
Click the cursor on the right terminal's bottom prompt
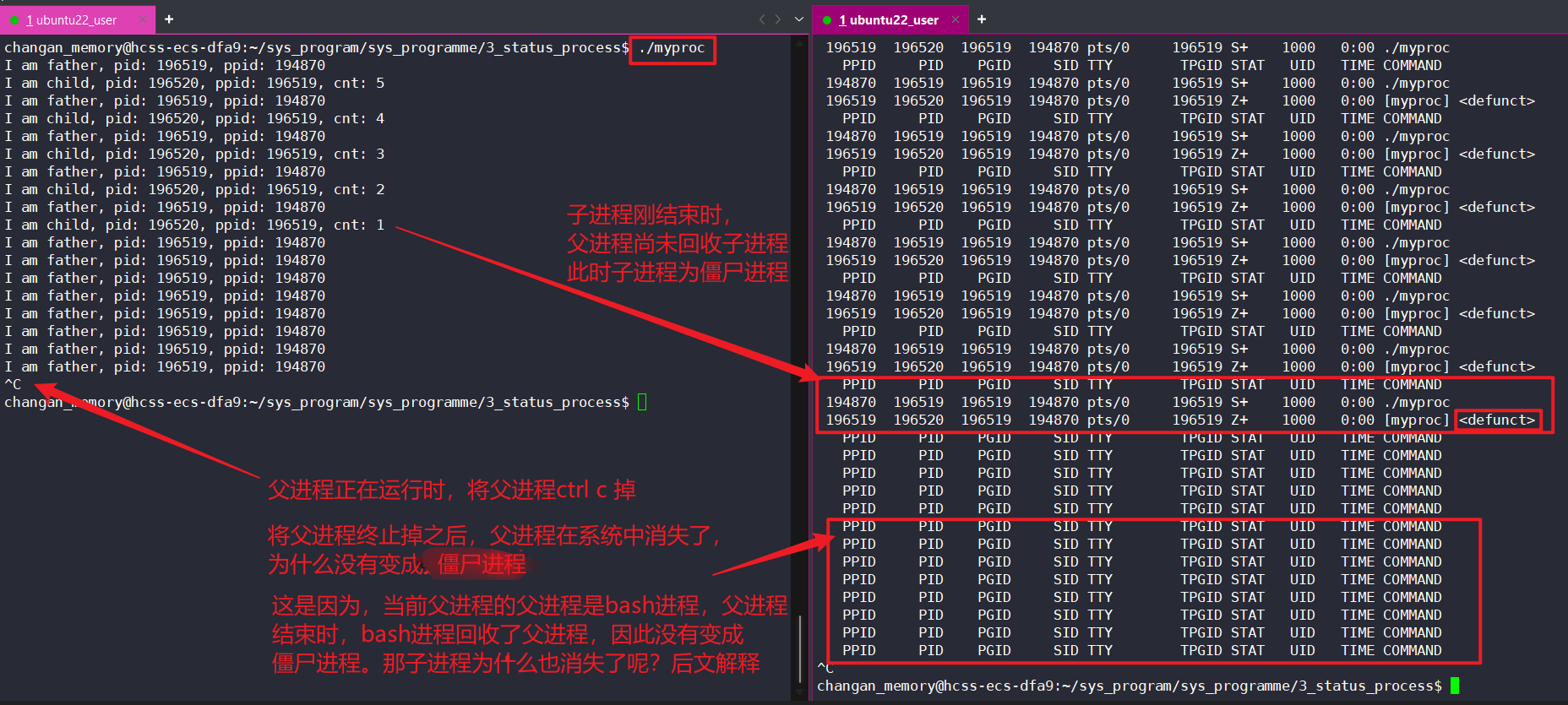[x=1455, y=686]
